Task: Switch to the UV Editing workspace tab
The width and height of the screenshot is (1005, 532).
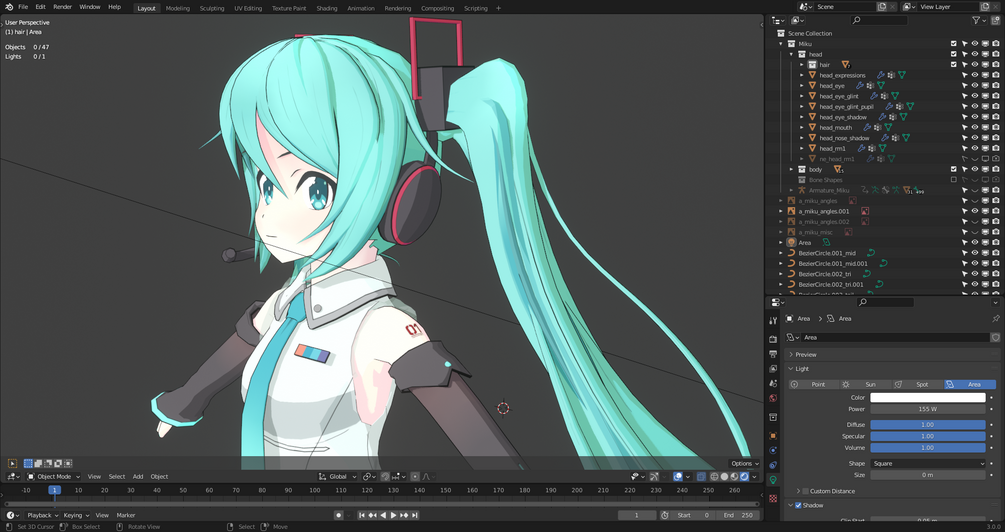Action: click(x=248, y=8)
